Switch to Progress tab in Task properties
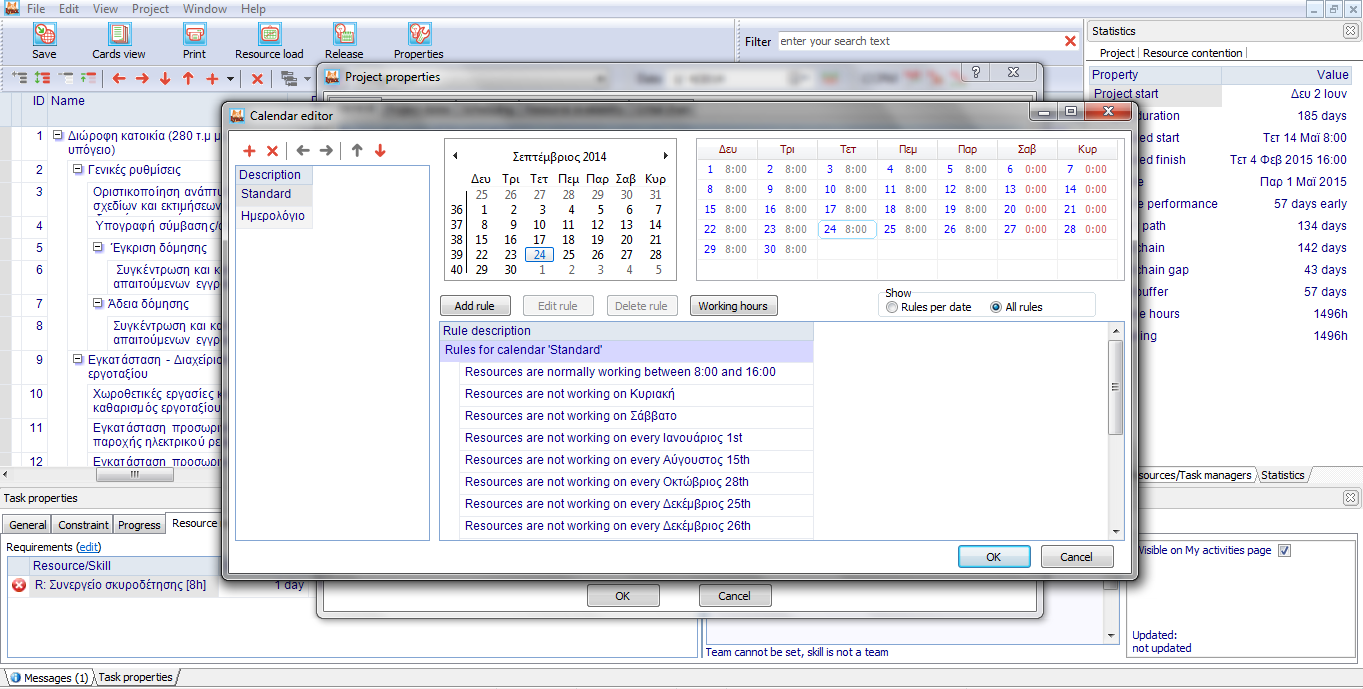Image resolution: width=1363 pixels, height=689 pixels. tap(139, 525)
